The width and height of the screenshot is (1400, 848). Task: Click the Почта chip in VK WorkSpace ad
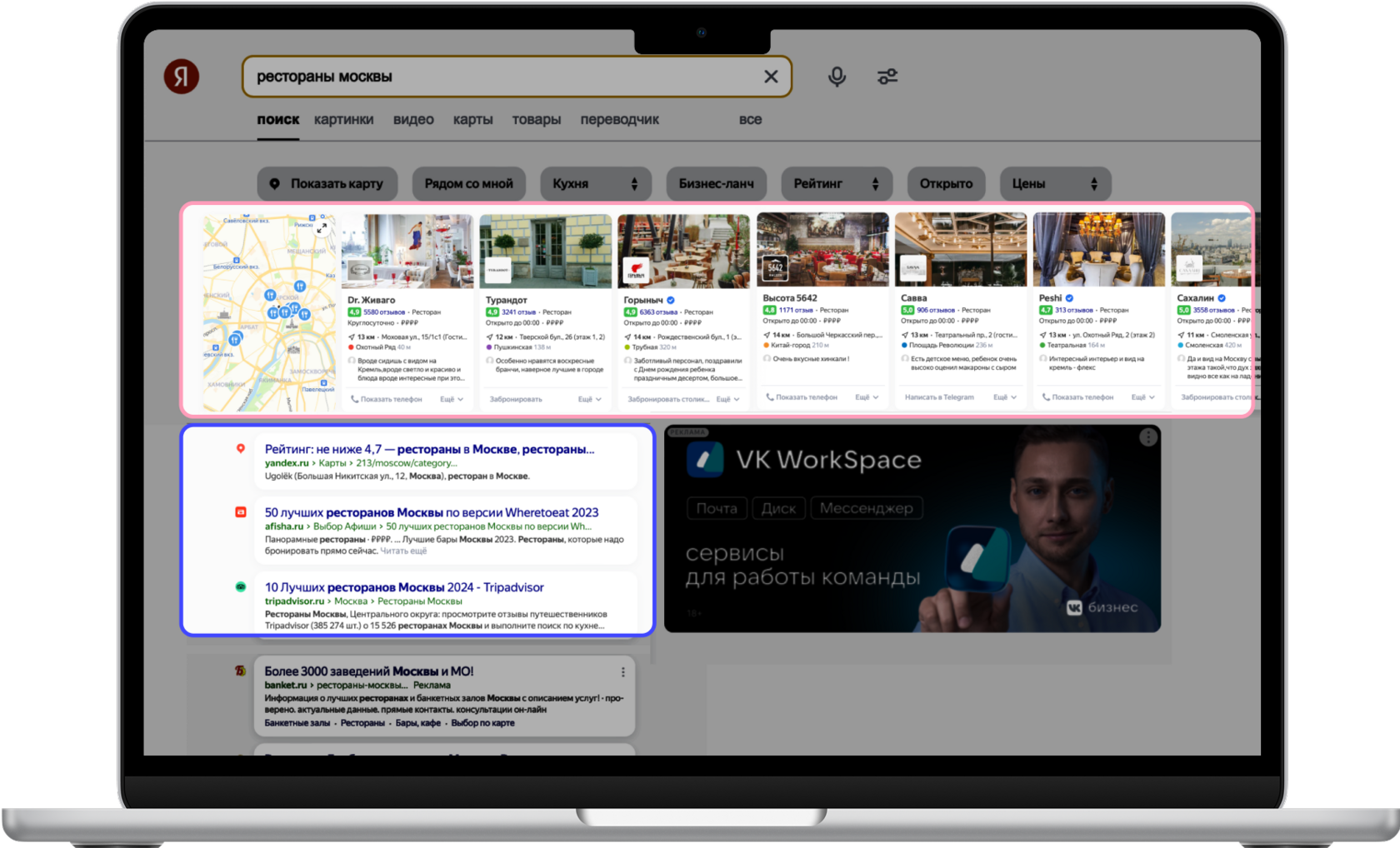pos(717,508)
